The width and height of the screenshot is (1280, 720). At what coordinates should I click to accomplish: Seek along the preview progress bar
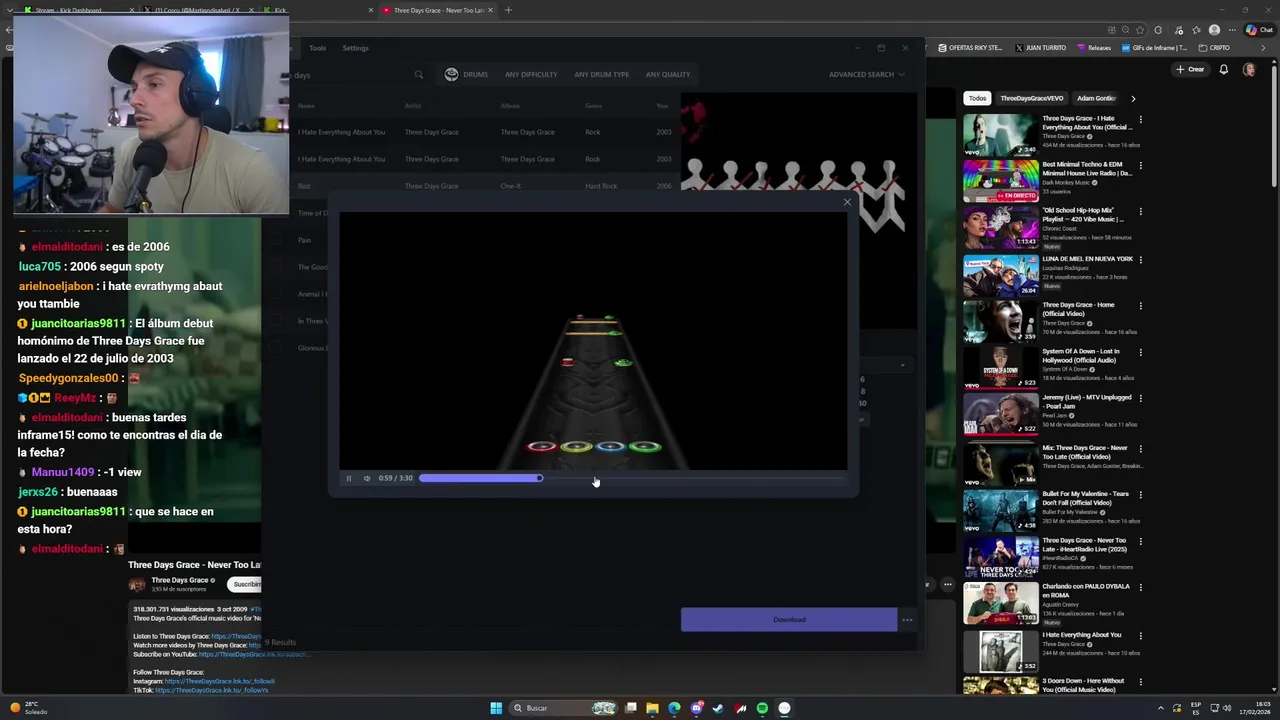pos(633,478)
